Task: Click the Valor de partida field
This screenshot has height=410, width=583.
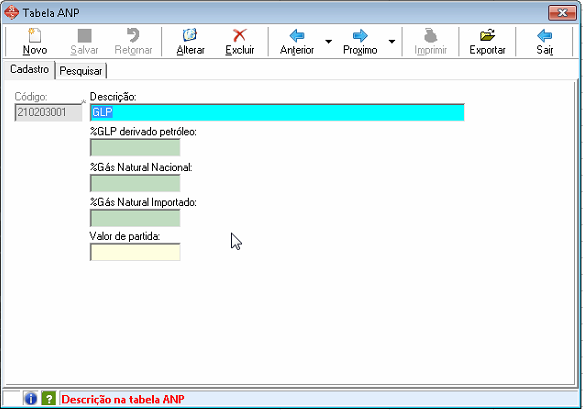Action: click(x=135, y=252)
